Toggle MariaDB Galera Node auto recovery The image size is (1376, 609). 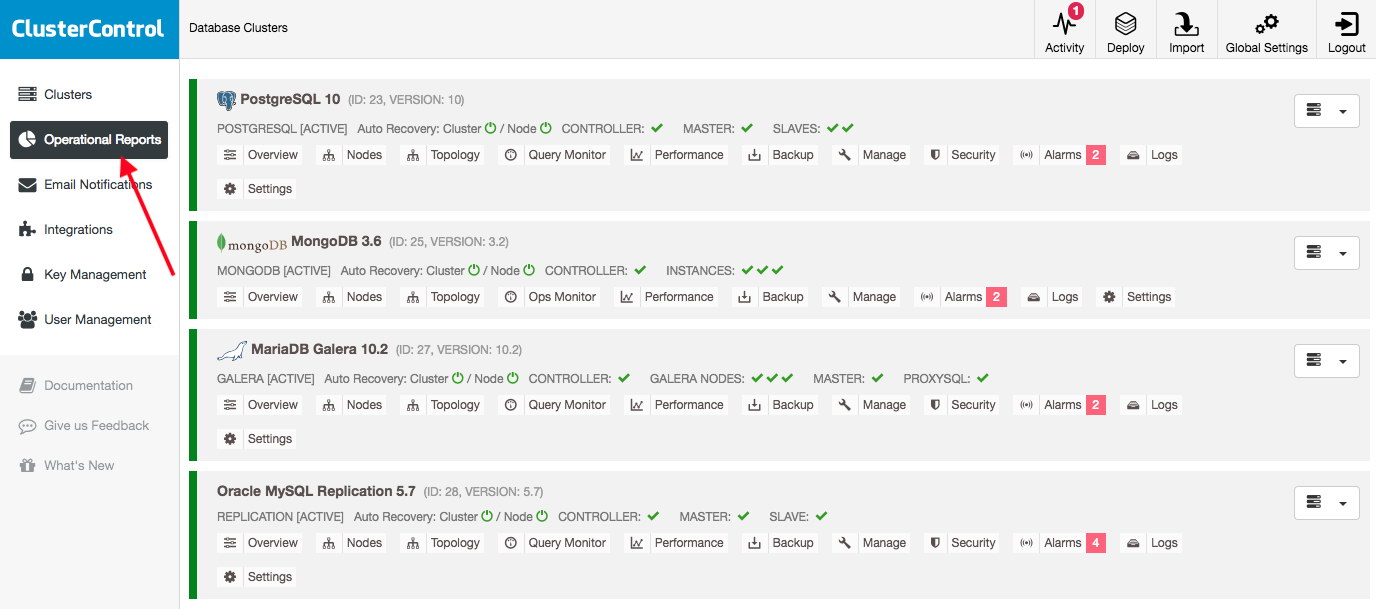coord(513,378)
